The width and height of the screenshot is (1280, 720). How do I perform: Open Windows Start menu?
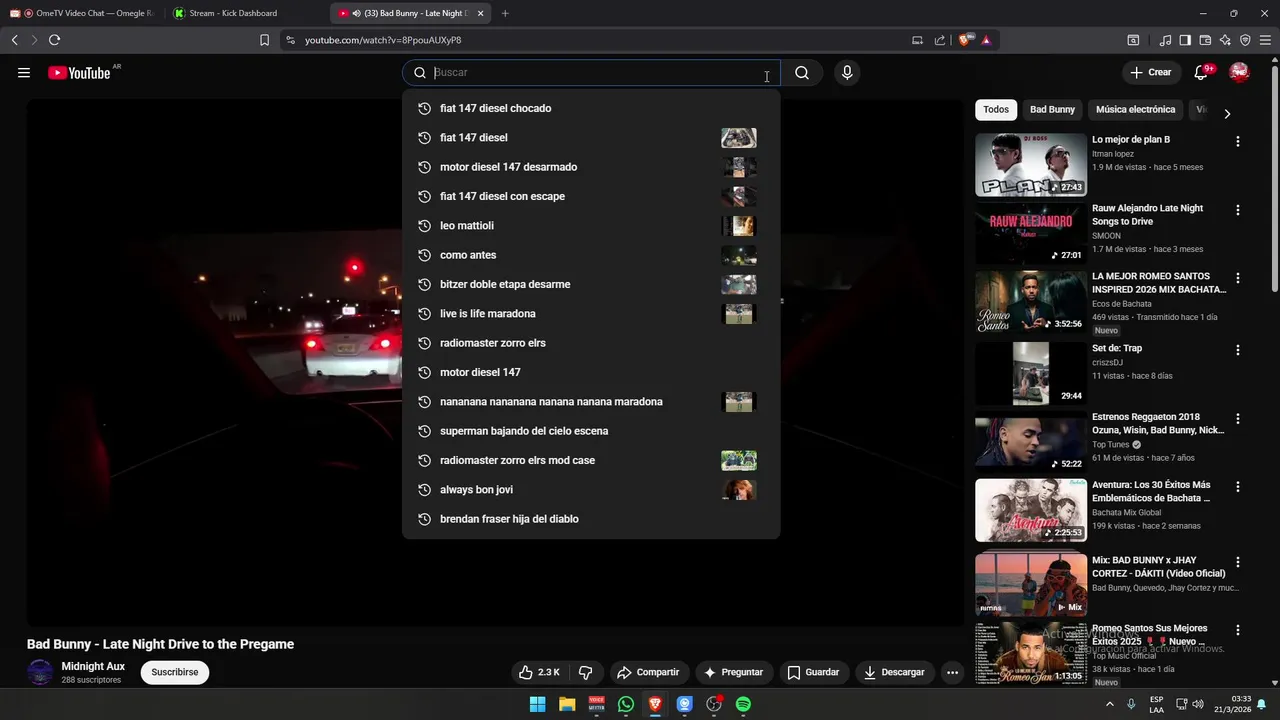(537, 704)
